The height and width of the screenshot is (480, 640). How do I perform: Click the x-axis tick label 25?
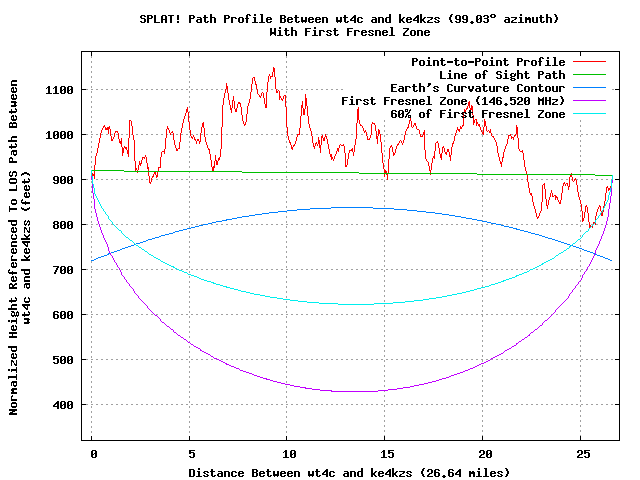[x=583, y=454]
